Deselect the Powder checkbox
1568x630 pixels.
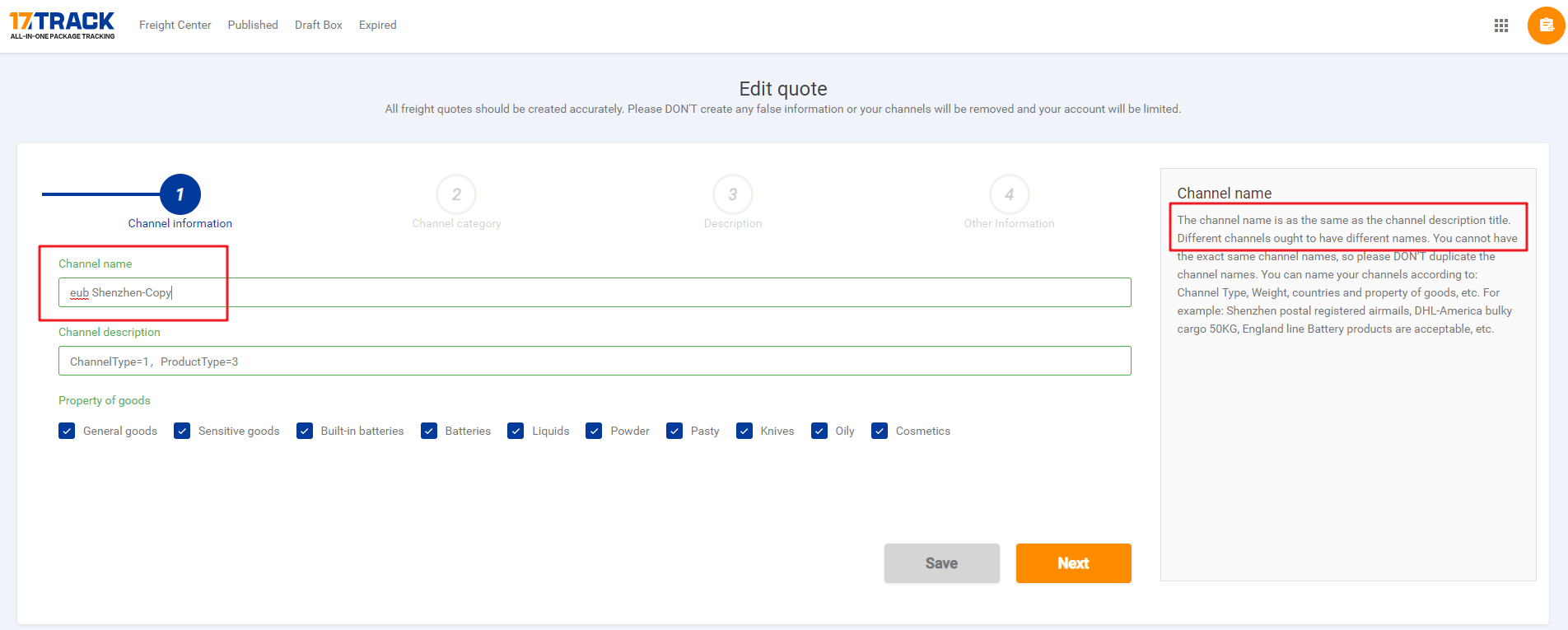pyautogui.click(x=594, y=431)
